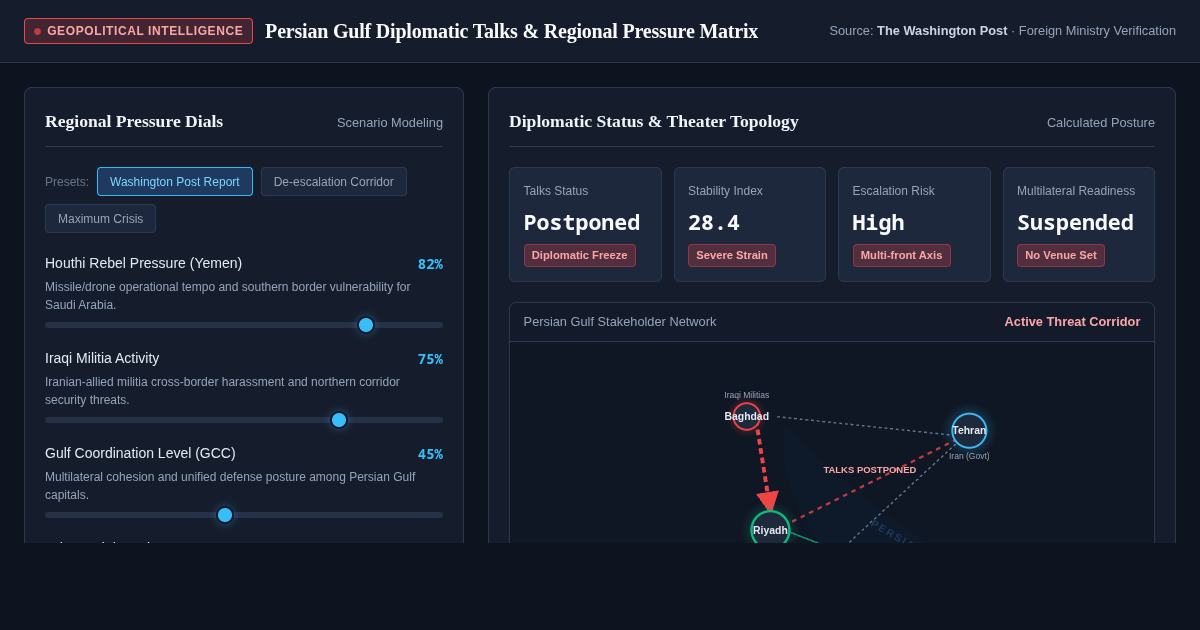Click the page title Persian Gulf Diplomatic Talks
Image resolution: width=1200 pixels, height=630 pixels.
point(511,31)
